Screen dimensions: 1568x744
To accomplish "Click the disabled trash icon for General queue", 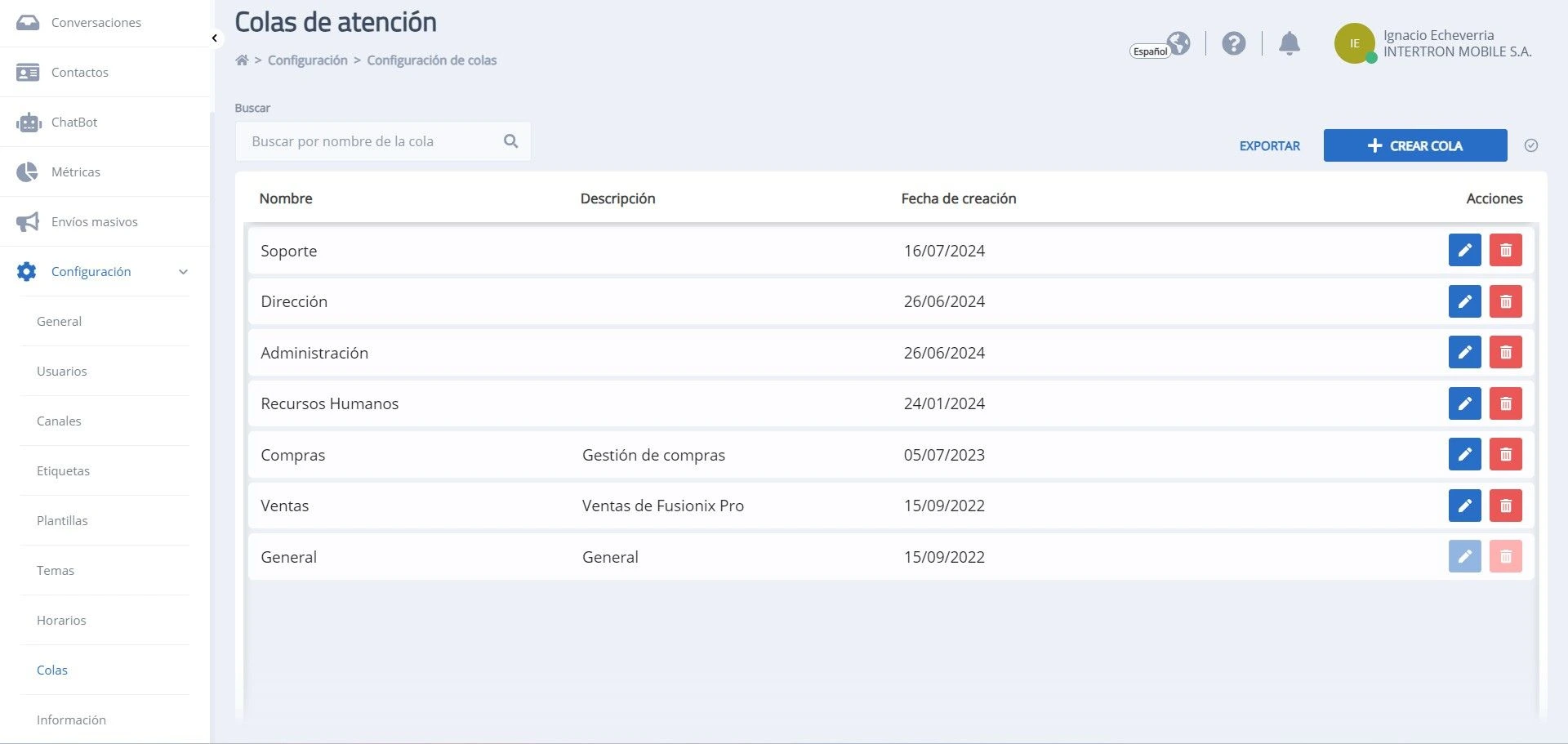I will (x=1505, y=557).
